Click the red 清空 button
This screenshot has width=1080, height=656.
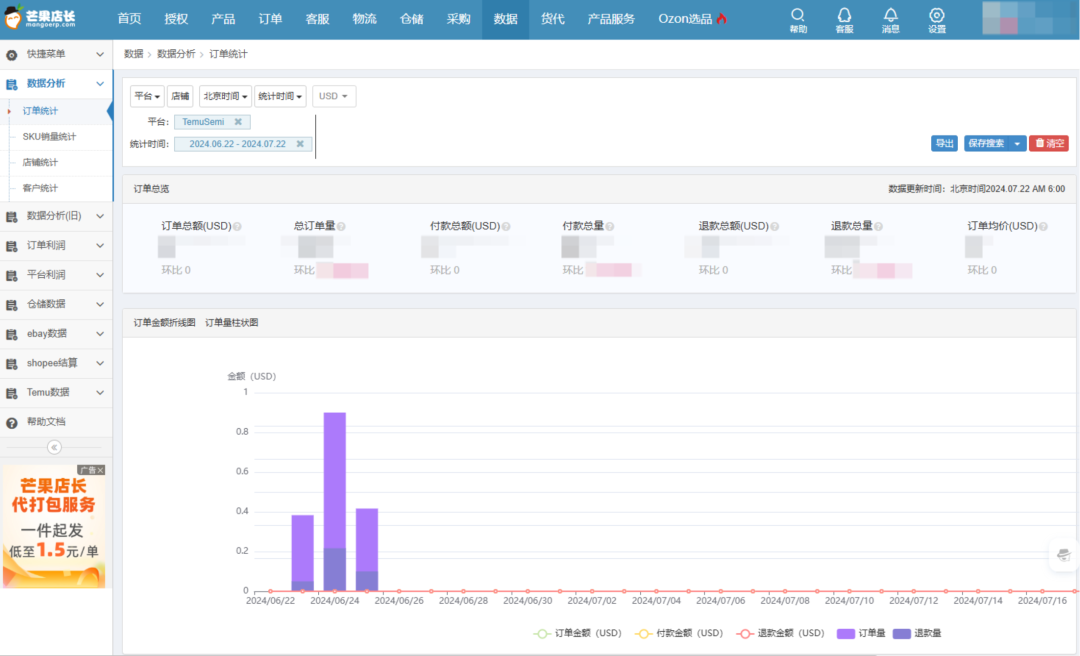tap(1049, 143)
